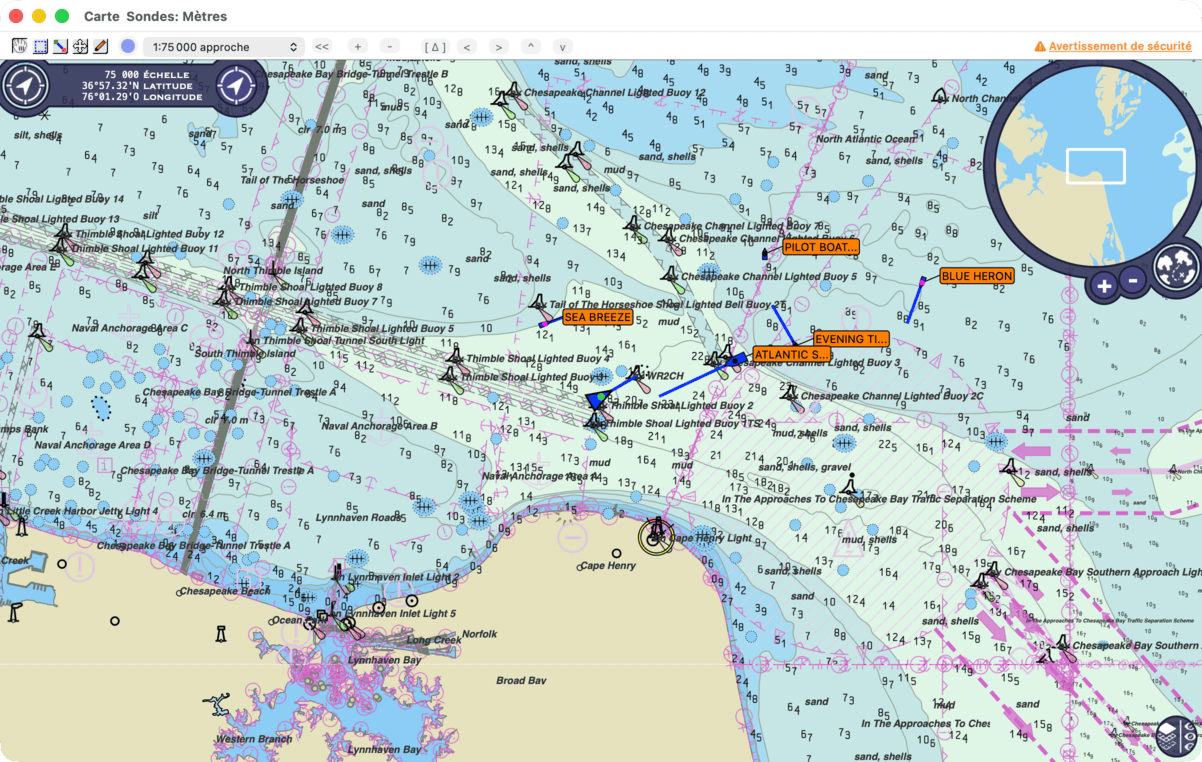Select the SEA BREEZE vessel label
The width and height of the screenshot is (1202, 762).
point(598,317)
